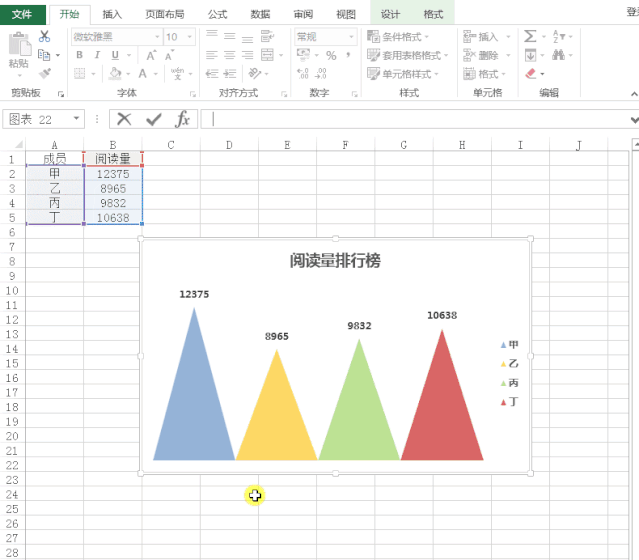This screenshot has height=560, width=639.
Task: Open the font name dropdown
Action: (x=157, y=37)
